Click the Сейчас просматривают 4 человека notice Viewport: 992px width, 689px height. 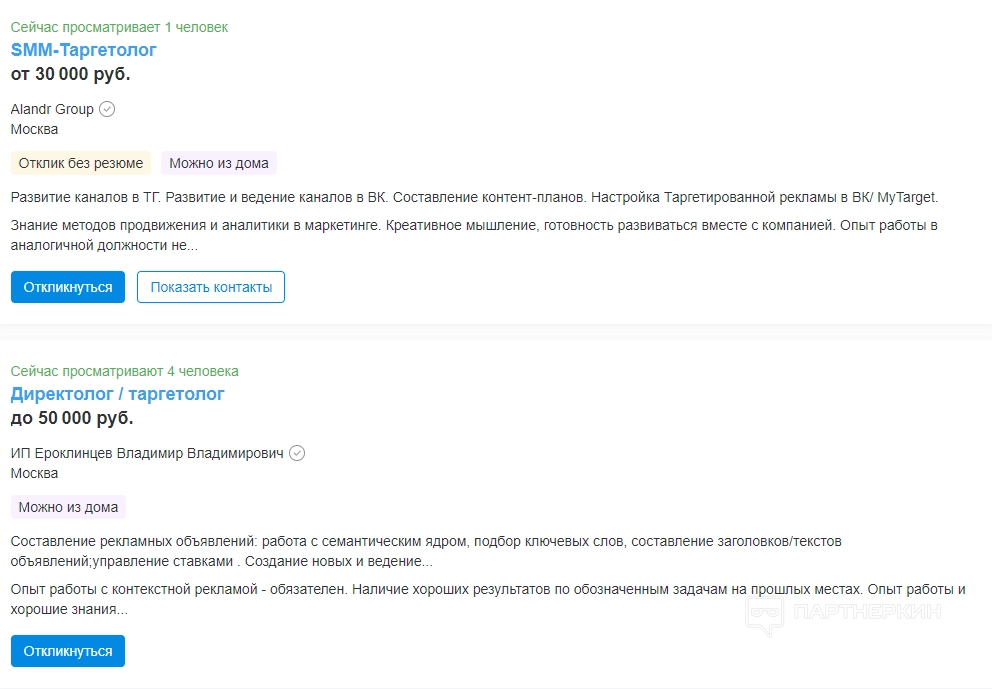pyautogui.click(x=125, y=371)
